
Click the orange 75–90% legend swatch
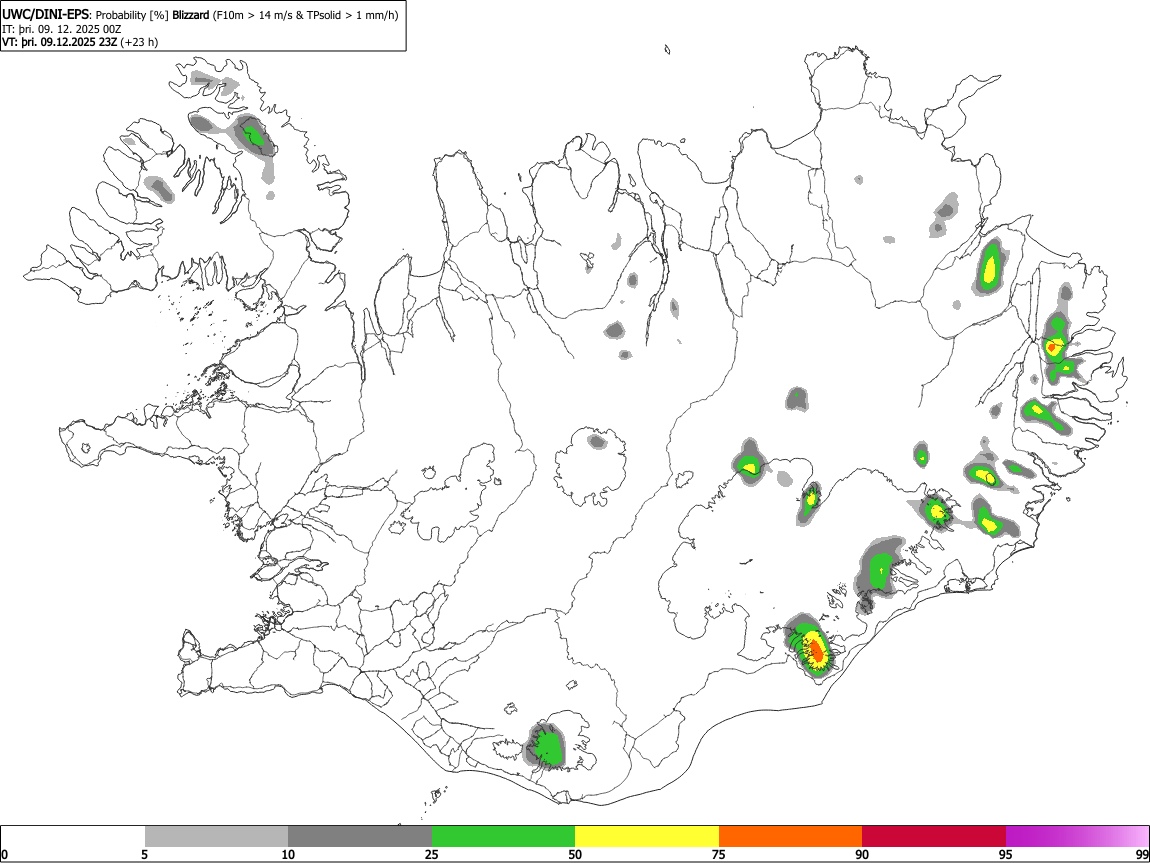791,837
